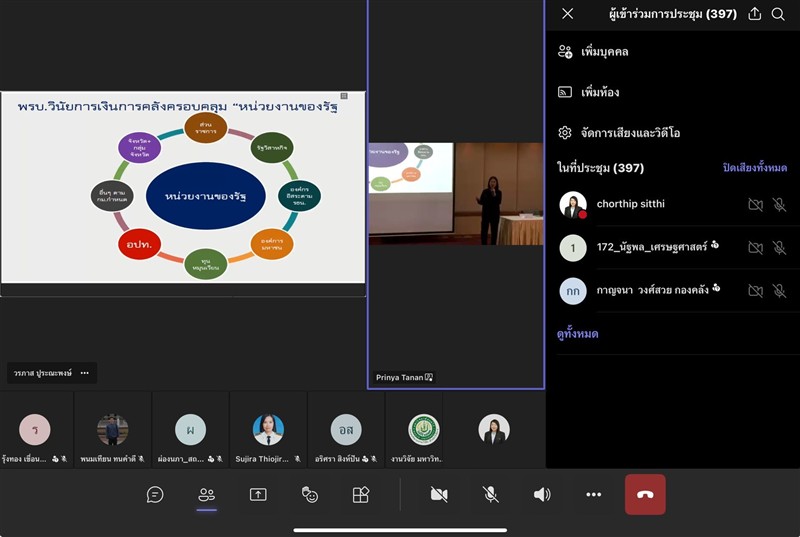
Task: Click the speaker audio icon
Action: coord(542,494)
